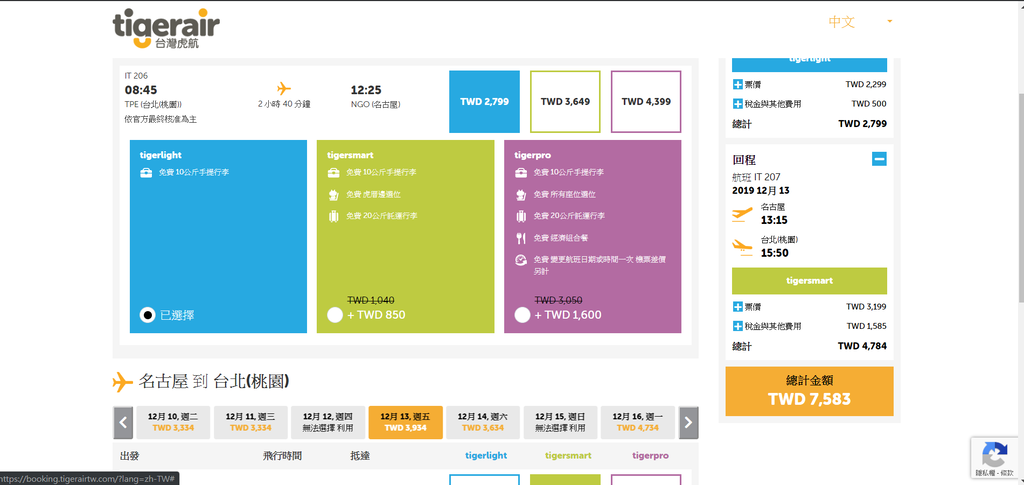Collapse the 回程 section with the minus icon
Screen dimensions: 1024x485
(x=879, y=159)
